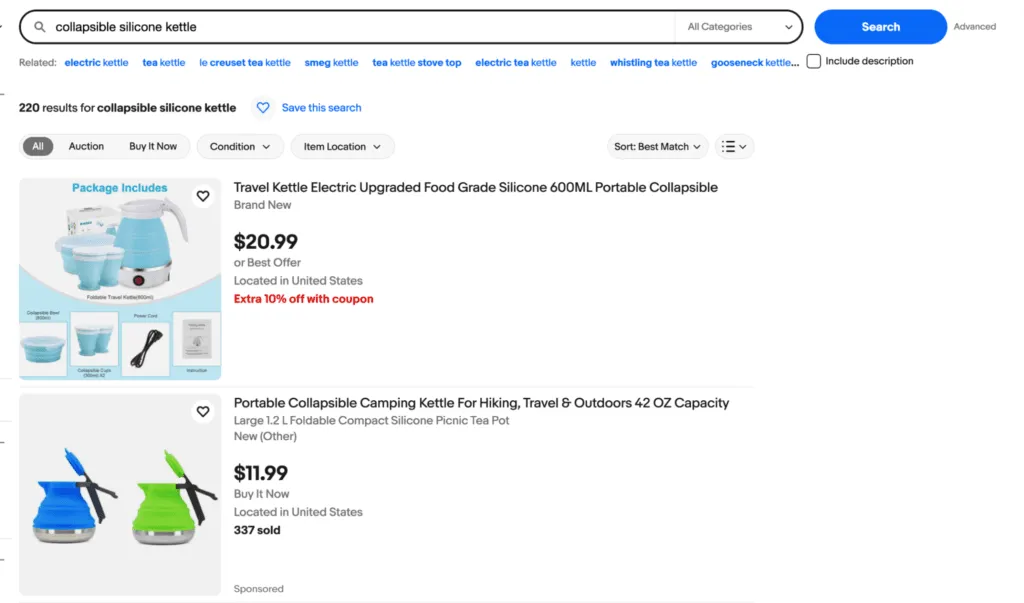Open the Travel Kettle Electric listing title
The width and height of the screenshot is (1024, 603).
(475, 187)
